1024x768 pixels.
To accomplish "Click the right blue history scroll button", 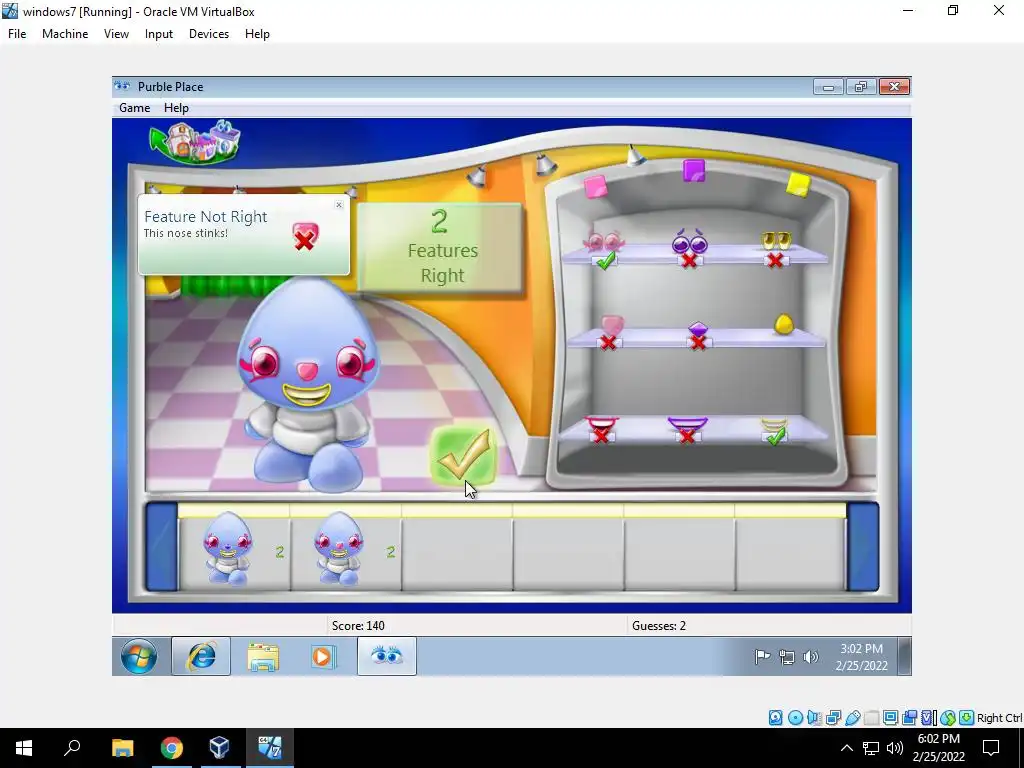I will pyautogui.click(x=863, y=547).
